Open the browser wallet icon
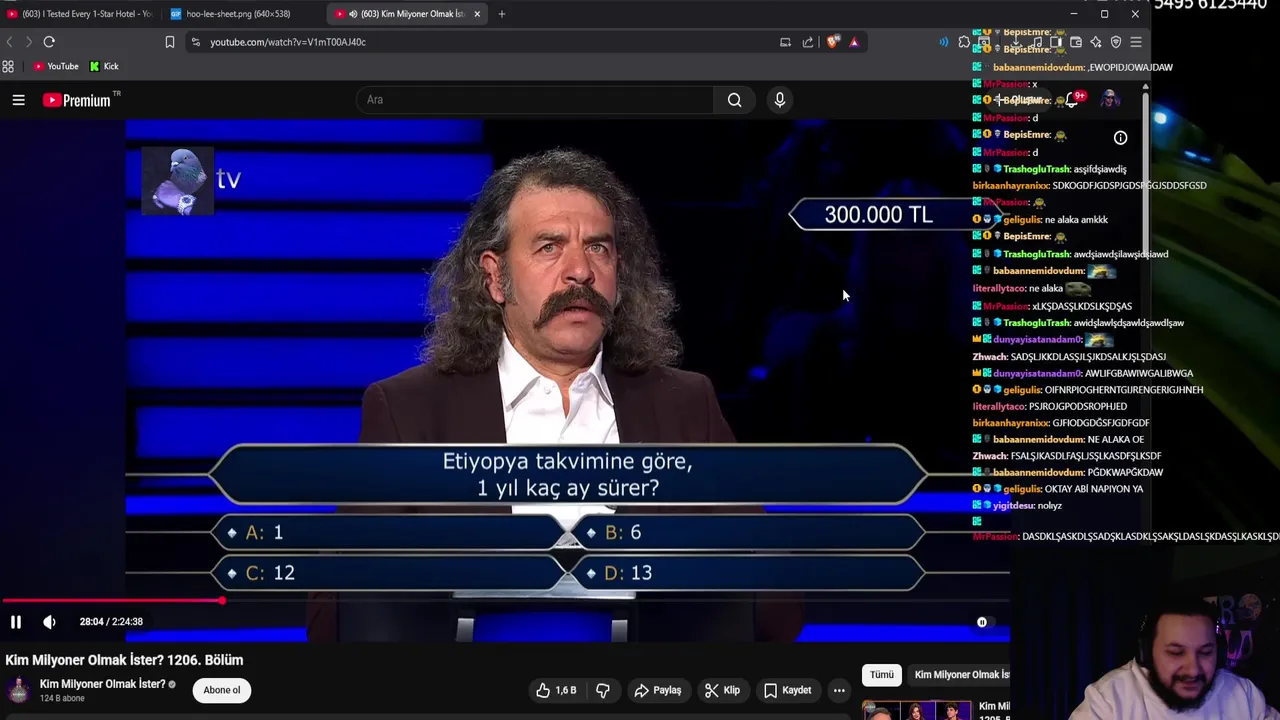The height and width of the screenshot is (720, 1280). coord(1076,42)
